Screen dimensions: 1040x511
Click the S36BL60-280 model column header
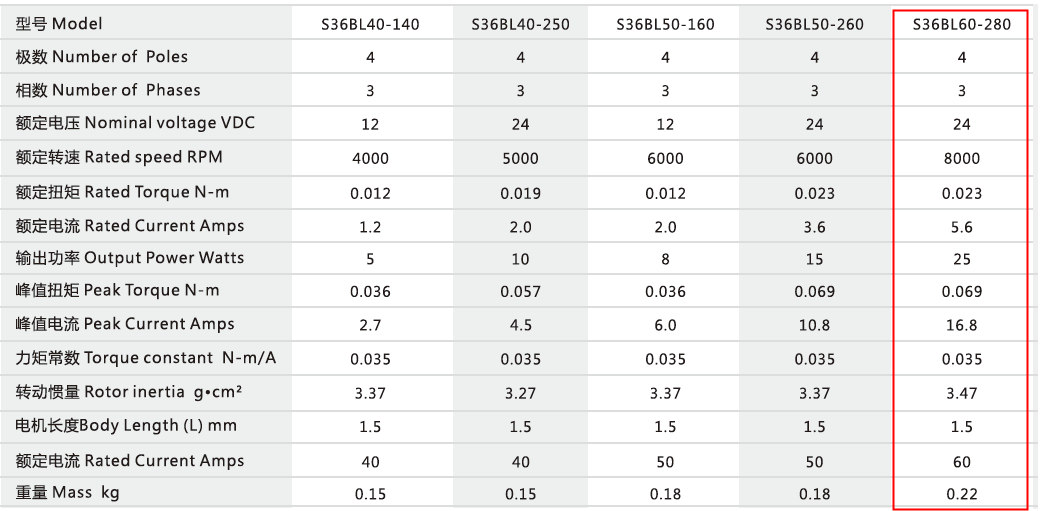[962, 25]
